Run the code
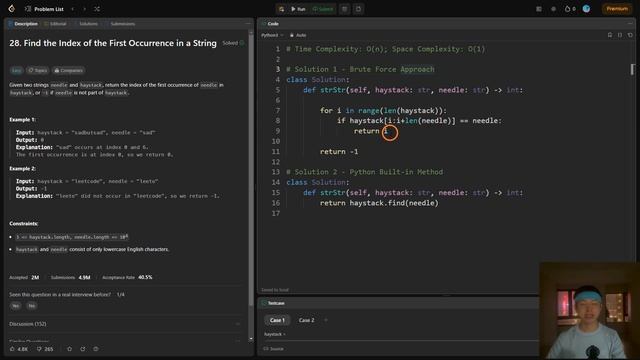This screenshot has width=640, height=360. point(298,9)
